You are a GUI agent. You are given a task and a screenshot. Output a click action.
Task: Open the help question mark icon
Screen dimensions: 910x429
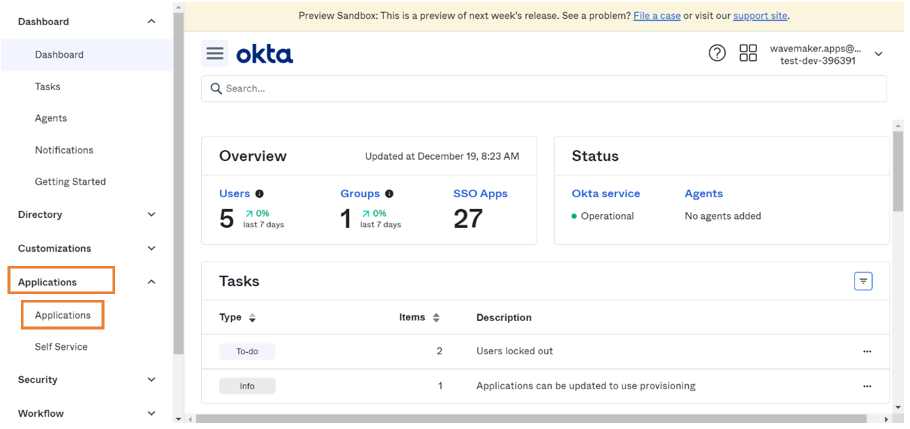[717, 54]
